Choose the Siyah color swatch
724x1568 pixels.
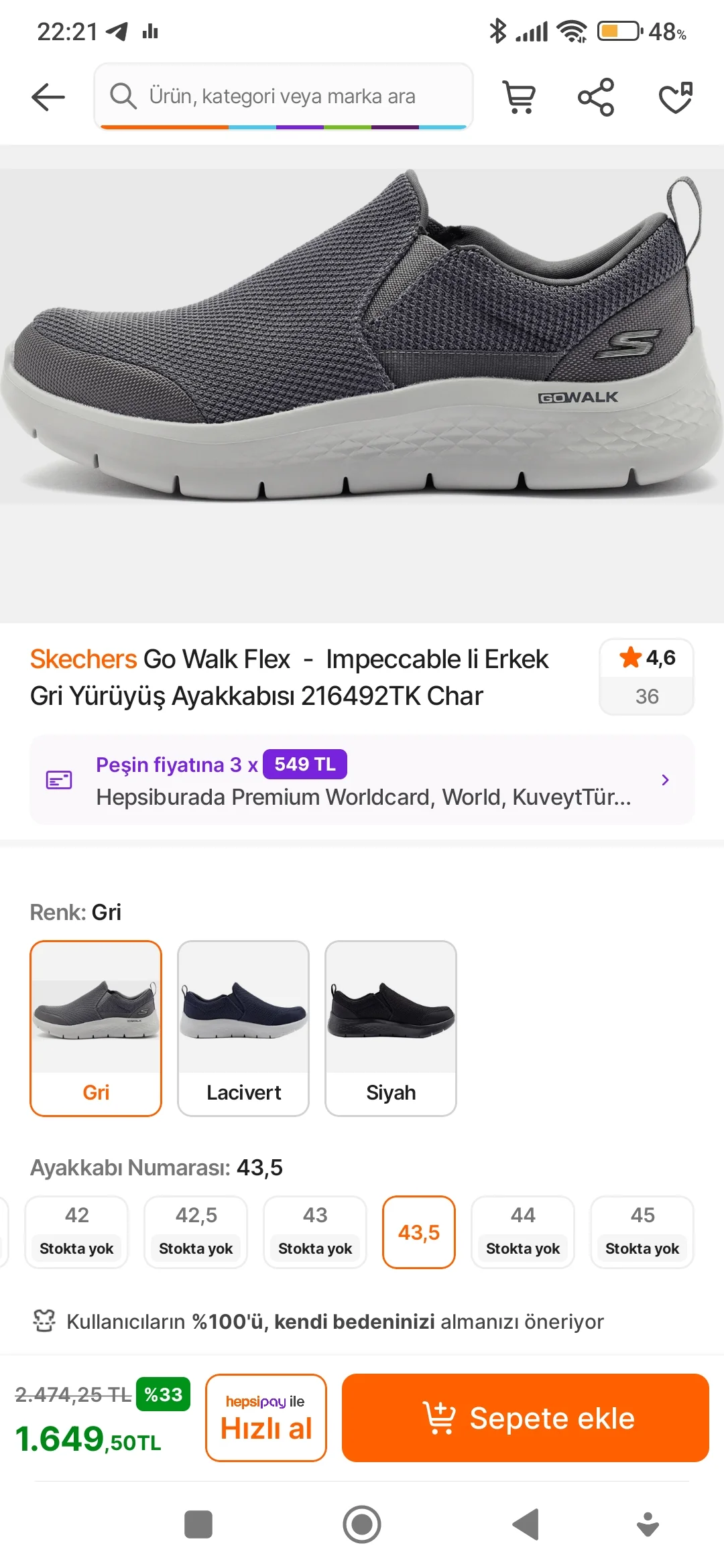coord(391,1028)
